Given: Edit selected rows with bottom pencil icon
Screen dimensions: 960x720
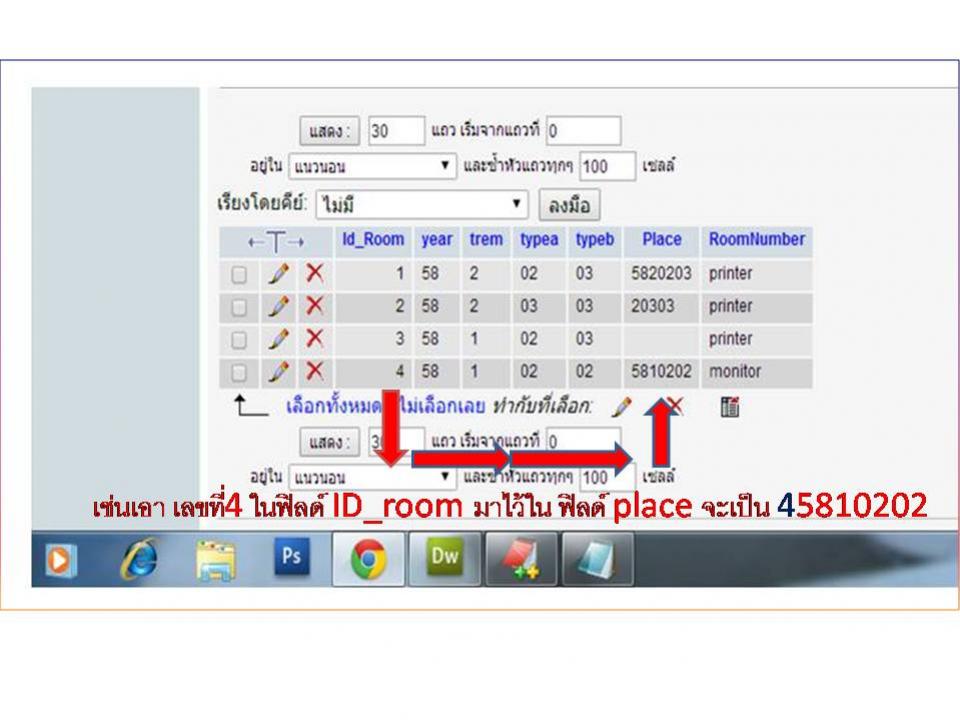Looking at the screenshot, I should click(621, 407).
